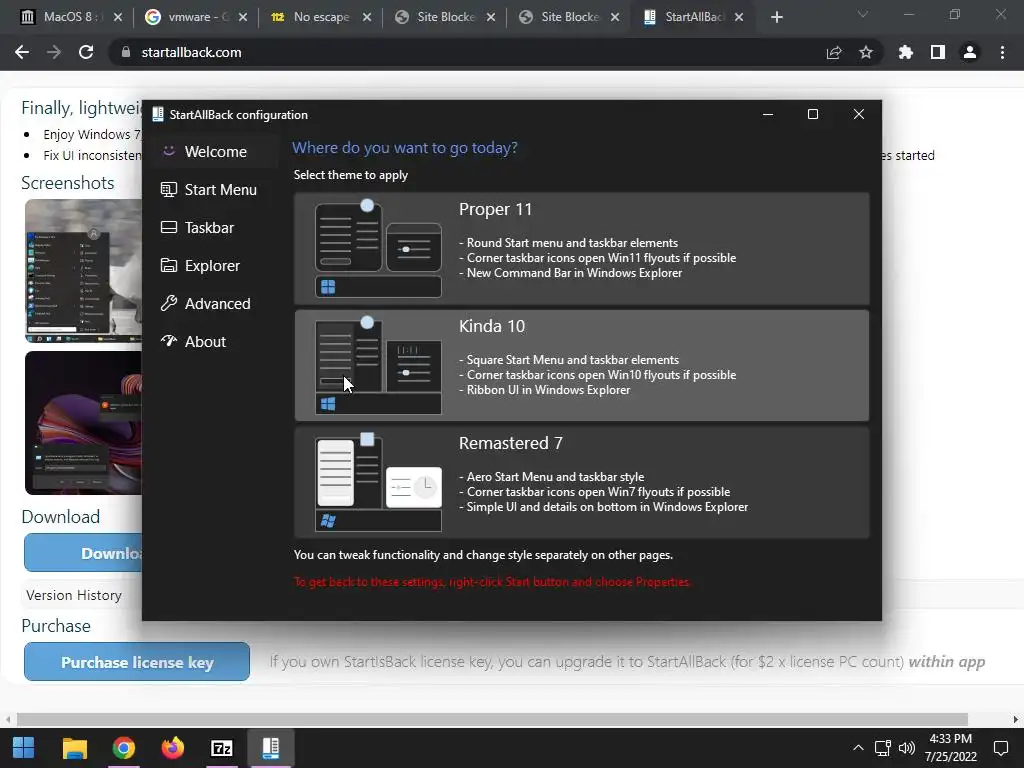Switch to the vmware Google search tab
This screenshot has width=1024, height=768.
[x=197, y=17]
